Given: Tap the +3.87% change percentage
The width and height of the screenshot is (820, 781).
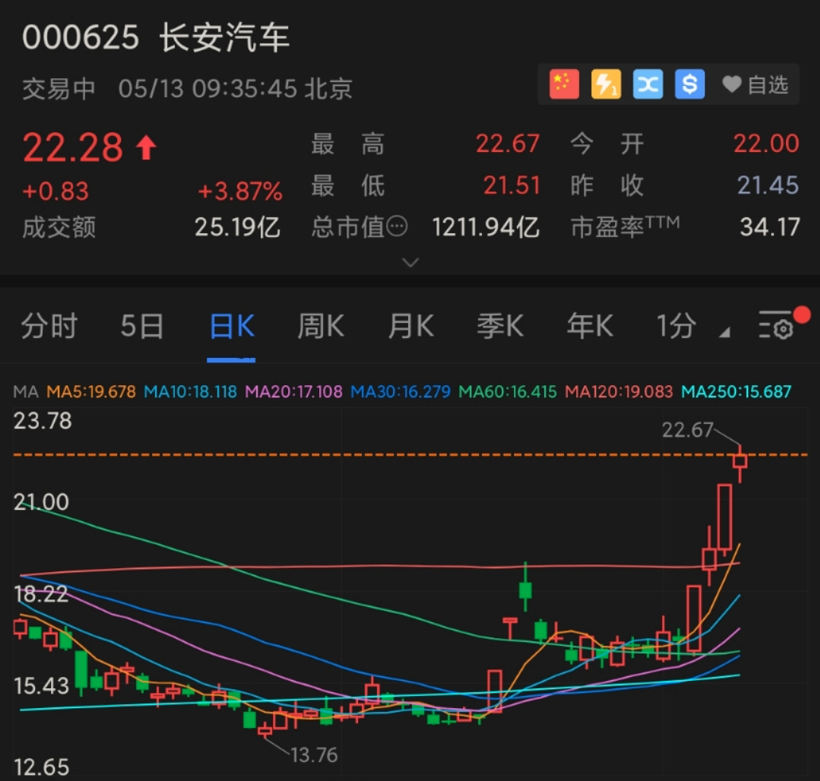Looking at the screenshot, I should click(x=240, y=191).
